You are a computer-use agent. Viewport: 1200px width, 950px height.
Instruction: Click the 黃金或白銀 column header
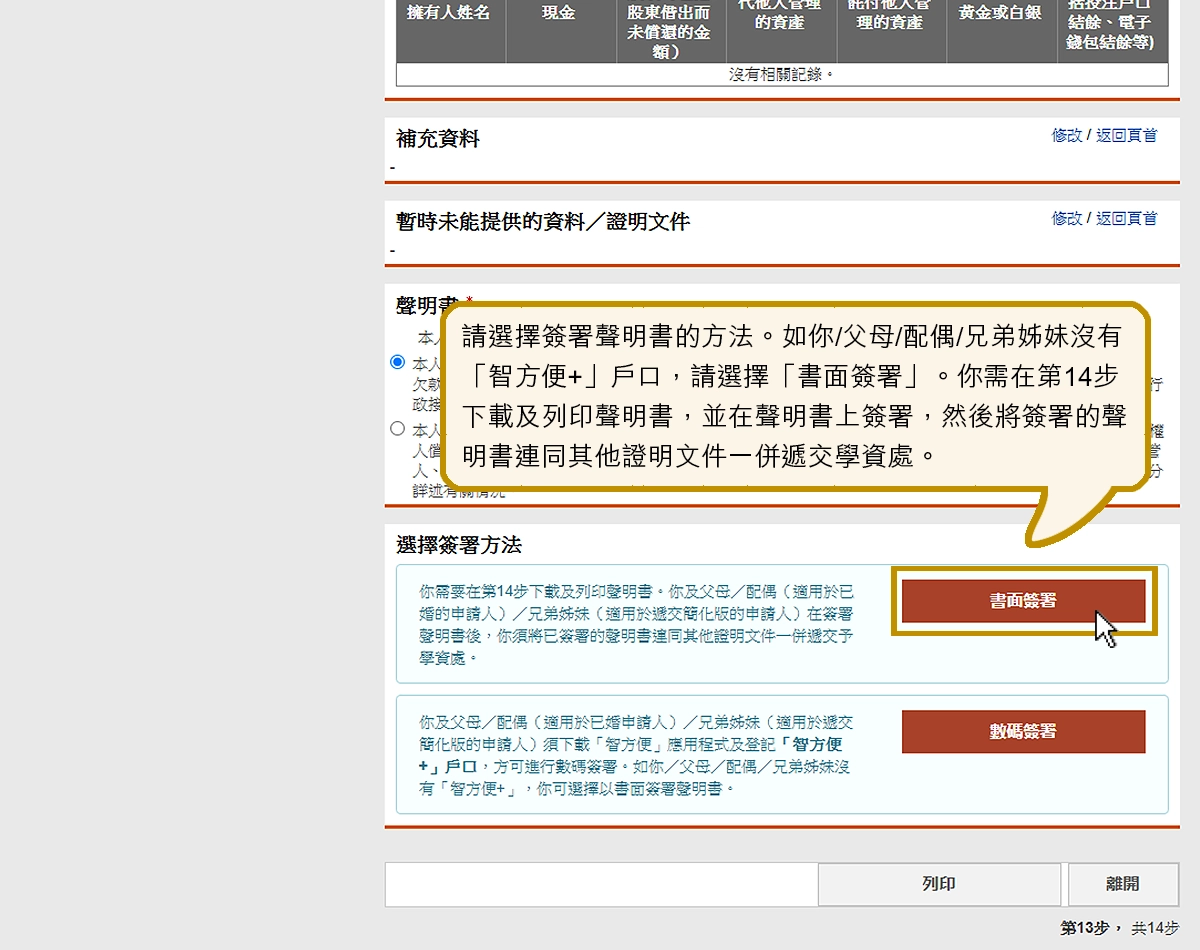(x=1000, y=14)
